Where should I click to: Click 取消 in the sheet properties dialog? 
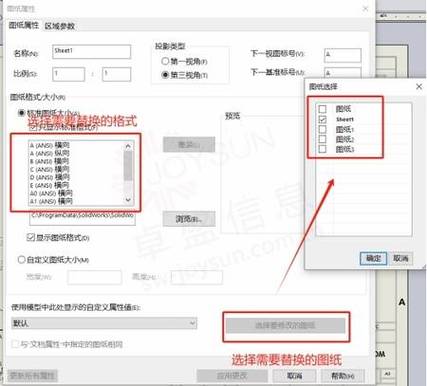coord(295,376)
